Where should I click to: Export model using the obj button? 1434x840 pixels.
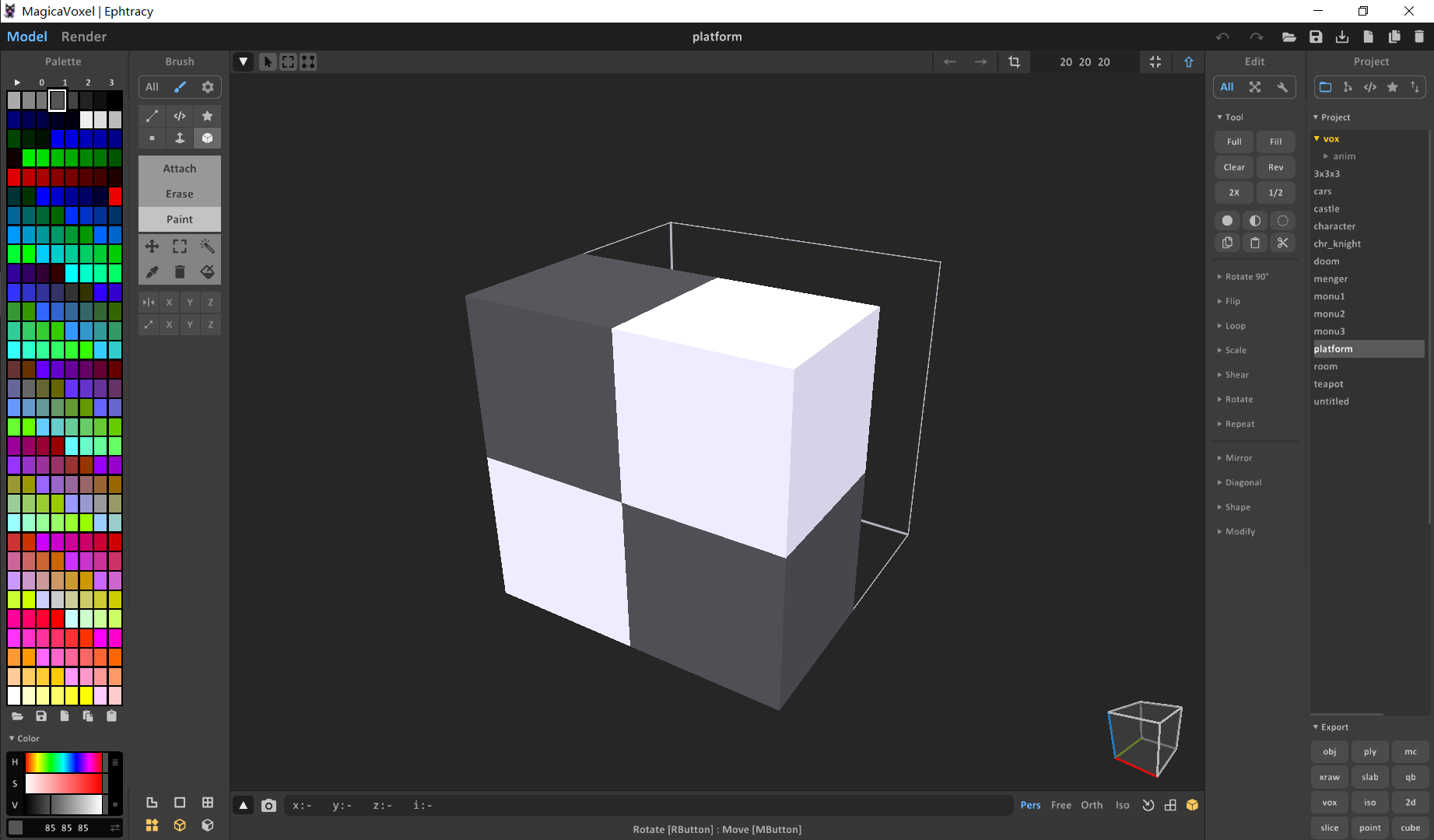point(1329,751)
